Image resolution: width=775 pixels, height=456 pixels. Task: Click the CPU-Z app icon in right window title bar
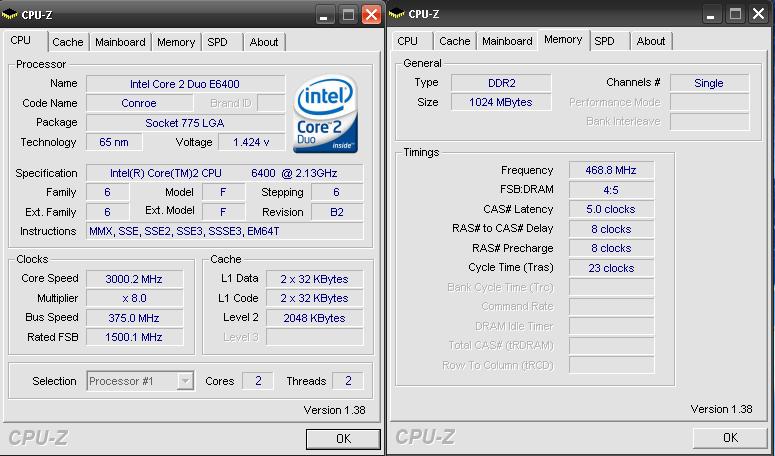(x=396, y=14)
